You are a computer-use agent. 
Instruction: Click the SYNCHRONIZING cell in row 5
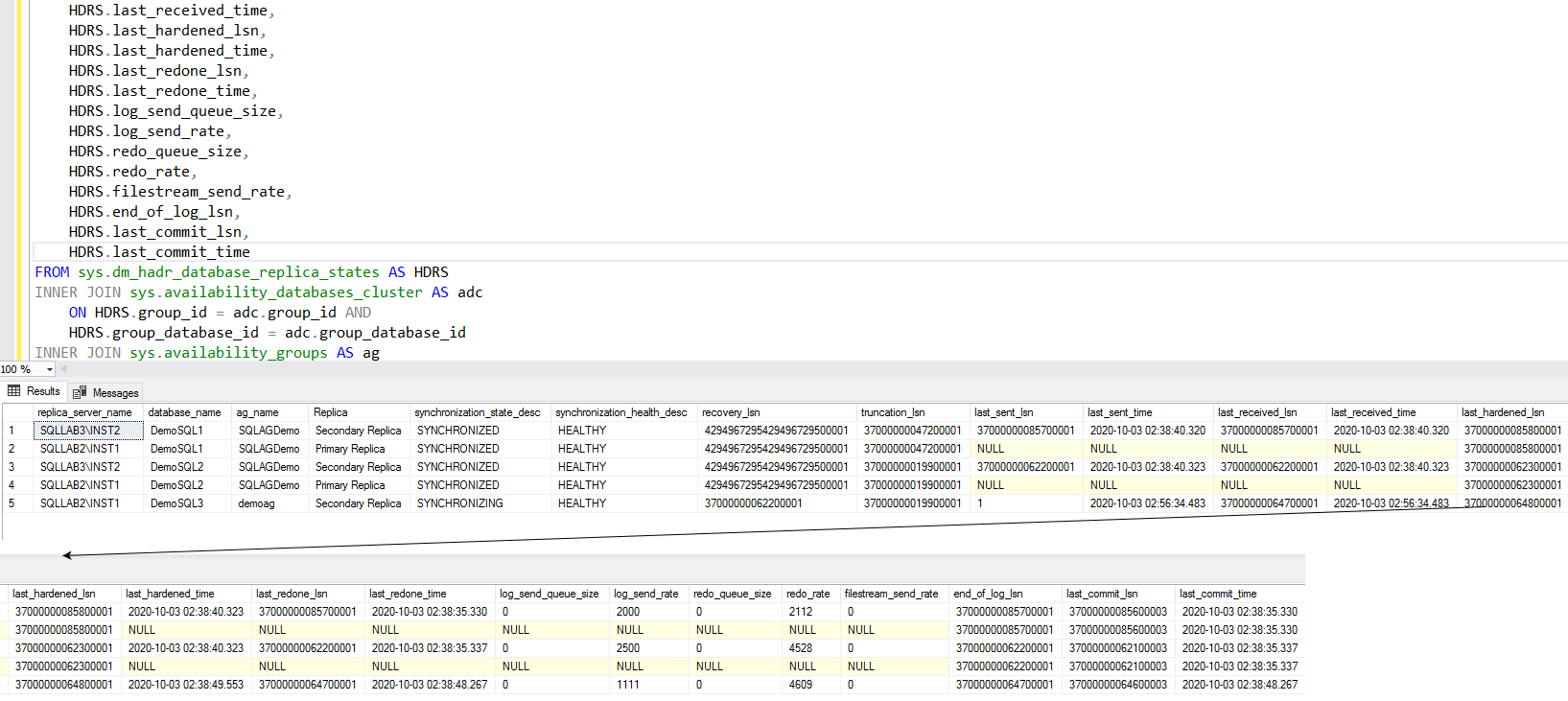point(459,503)
